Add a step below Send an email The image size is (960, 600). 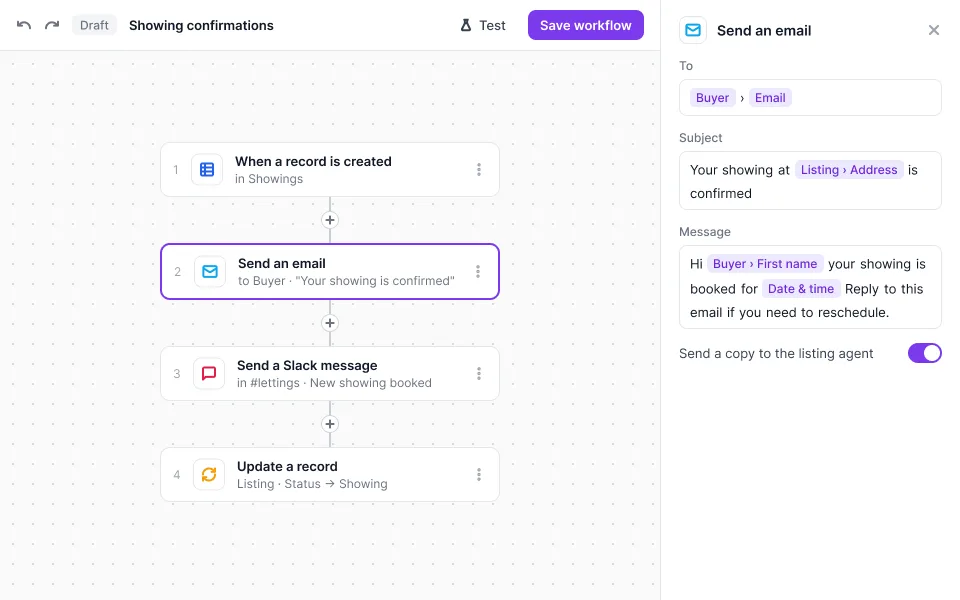(330, 323)
